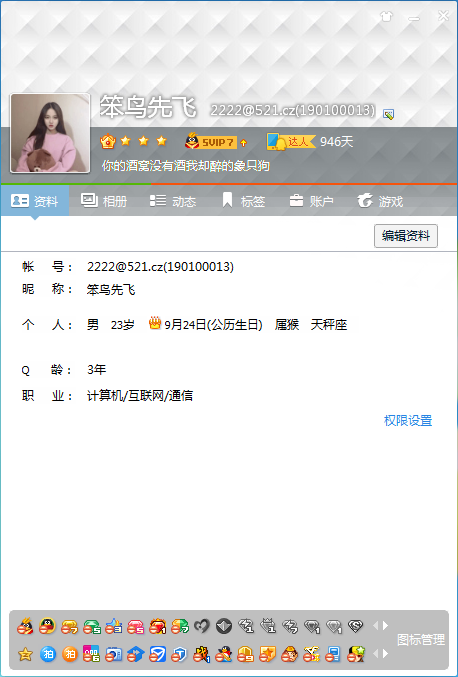Screen dimensions: 458x677
Task: Click the yellow diamond 7 icon
Action: pyautogui.click(x=69, y=626)
